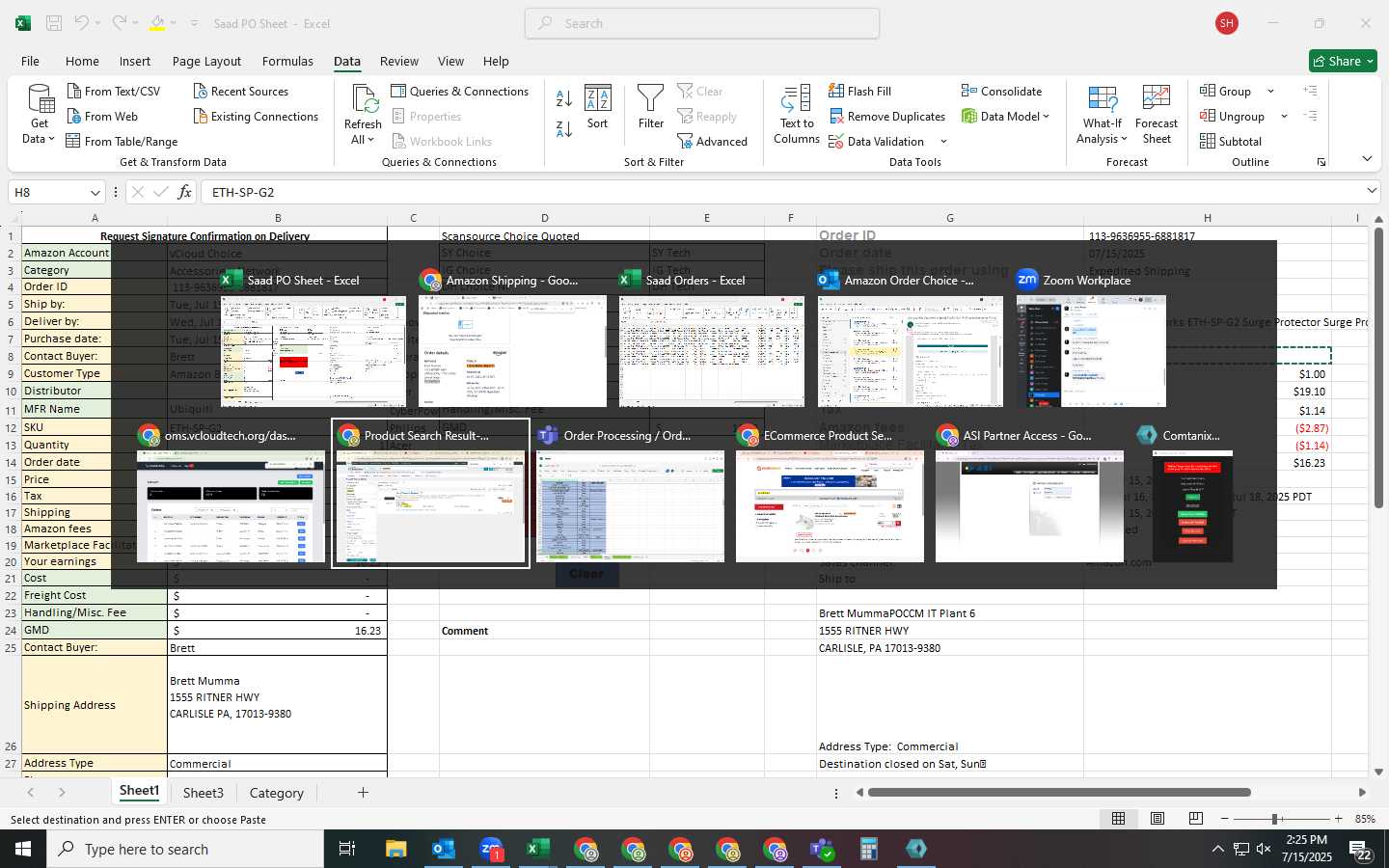This screenshot has width=1389, height=868.
Task: Click the Get Data icon
Action: point(40,115)
